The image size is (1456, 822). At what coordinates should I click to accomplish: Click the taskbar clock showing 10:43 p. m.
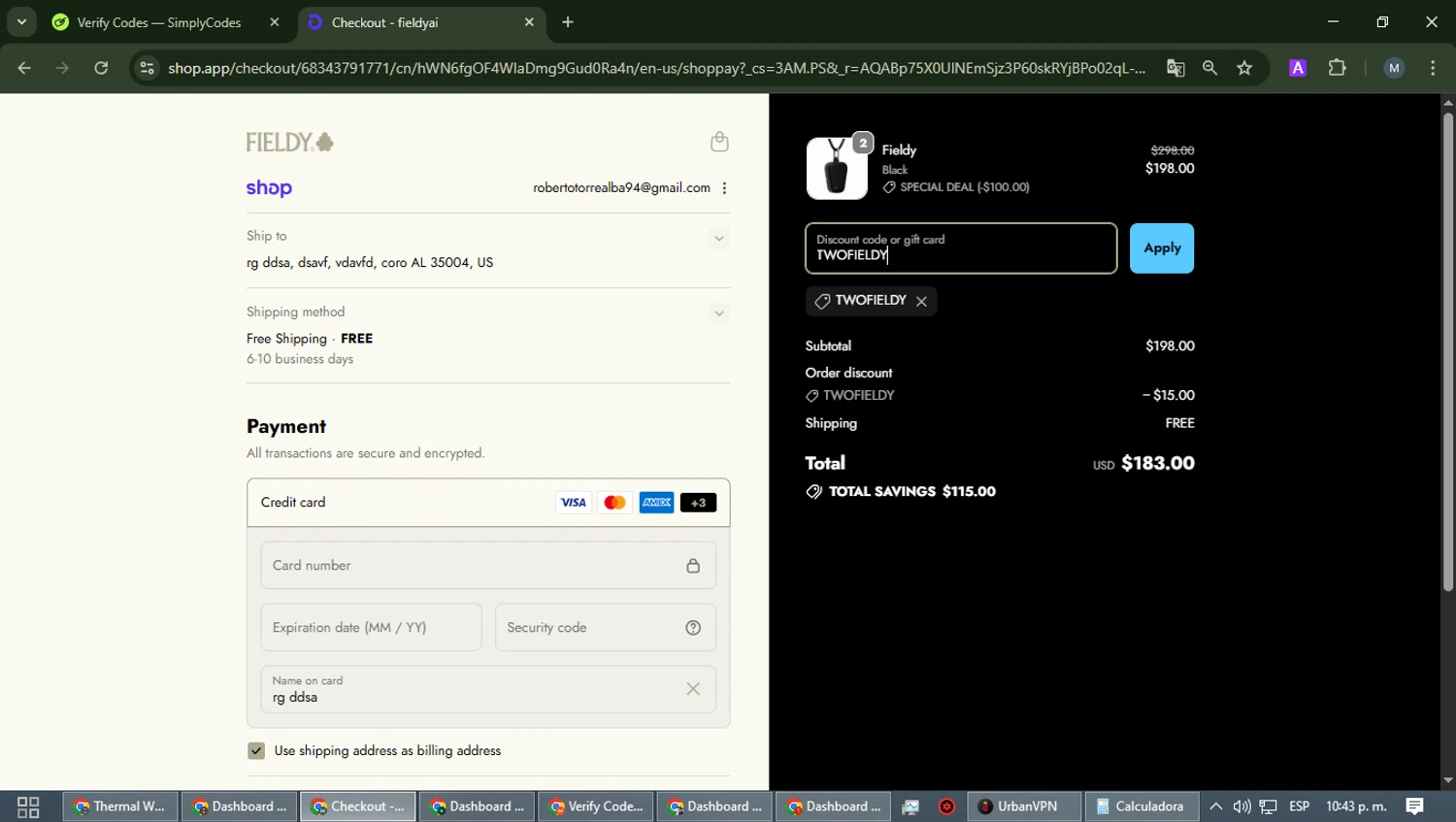pyautogui.click(x=1356, y=807)
